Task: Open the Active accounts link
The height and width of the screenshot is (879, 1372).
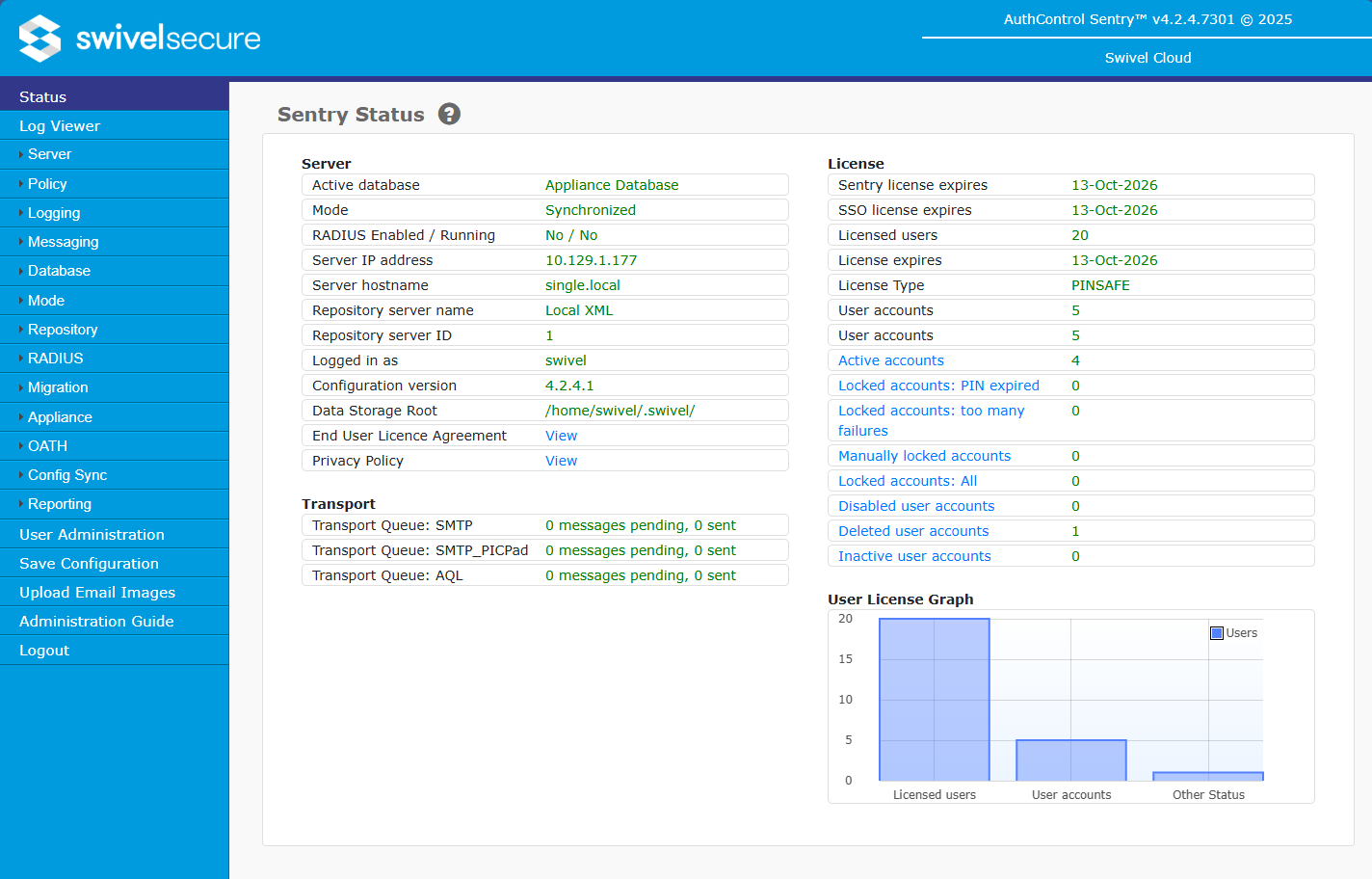Action: (x=889, y=360)
